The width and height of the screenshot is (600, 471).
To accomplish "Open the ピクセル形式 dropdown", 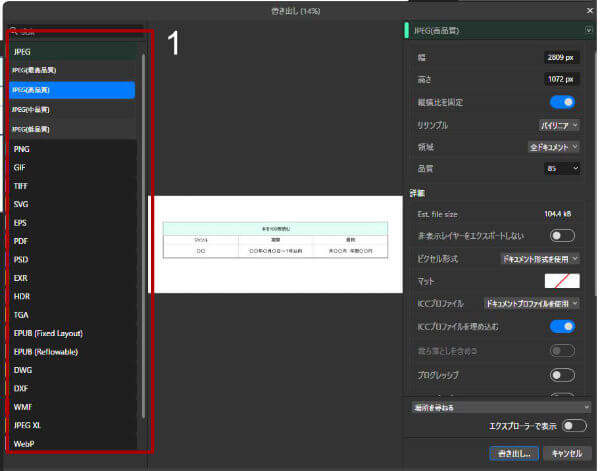I will (540, 258).
